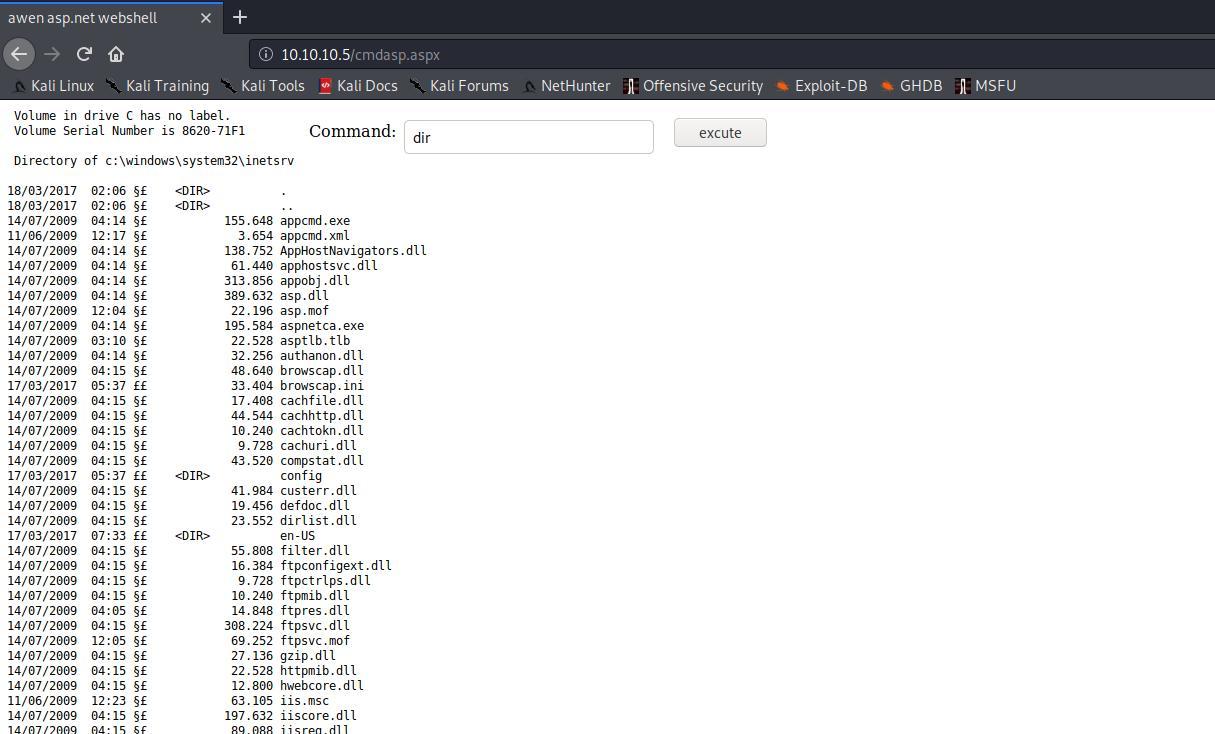The width and height of the screenshot is (1215, 734).
Task: Open the Exploit-DB bookmark
Action: coord(821,86)
